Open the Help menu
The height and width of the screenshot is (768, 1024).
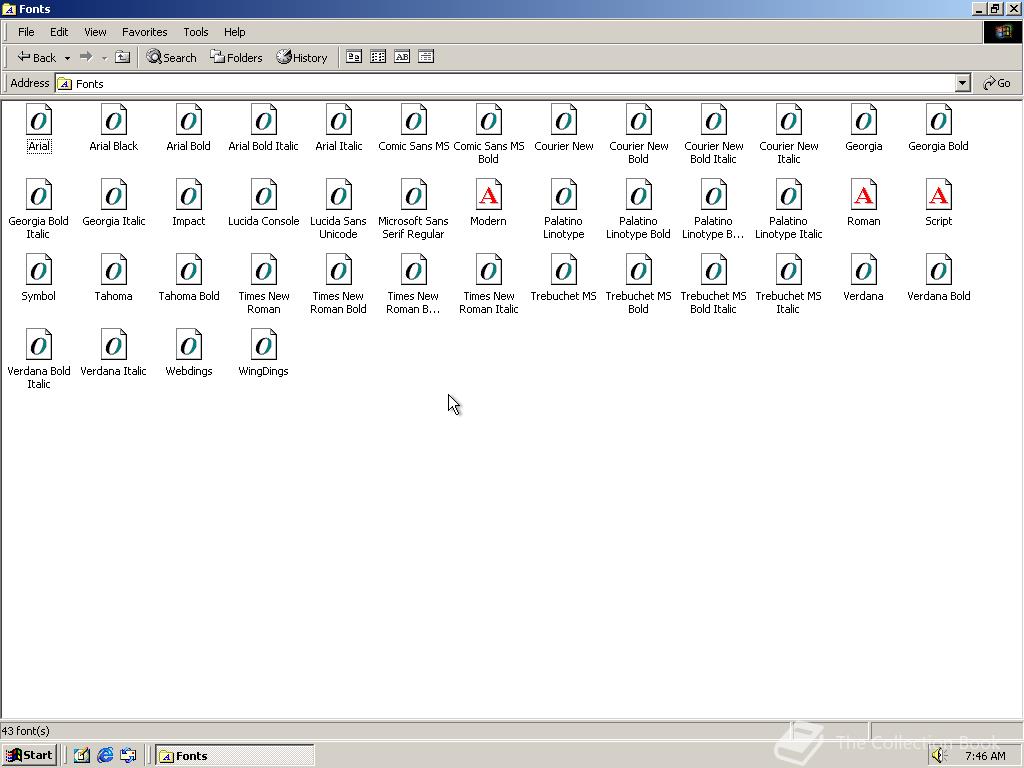pos(234,32)
